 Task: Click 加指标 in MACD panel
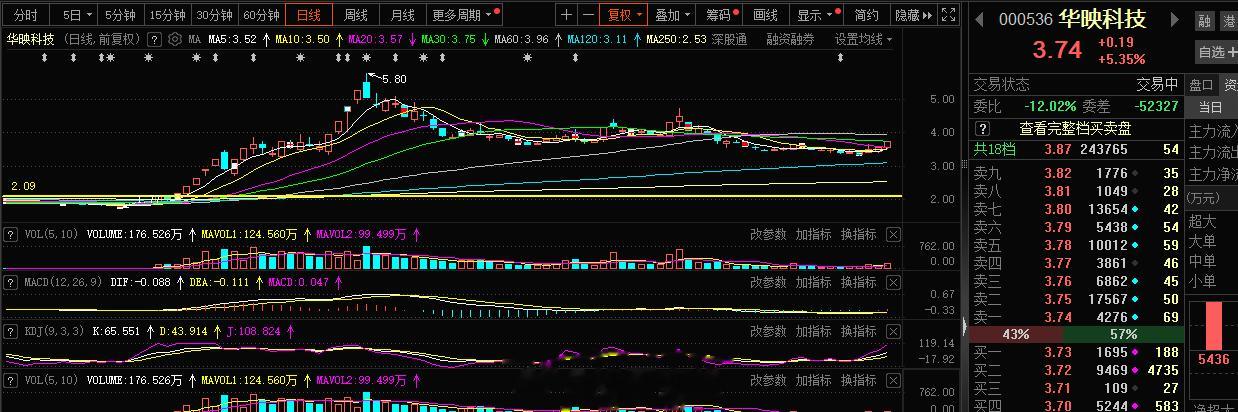814,283
